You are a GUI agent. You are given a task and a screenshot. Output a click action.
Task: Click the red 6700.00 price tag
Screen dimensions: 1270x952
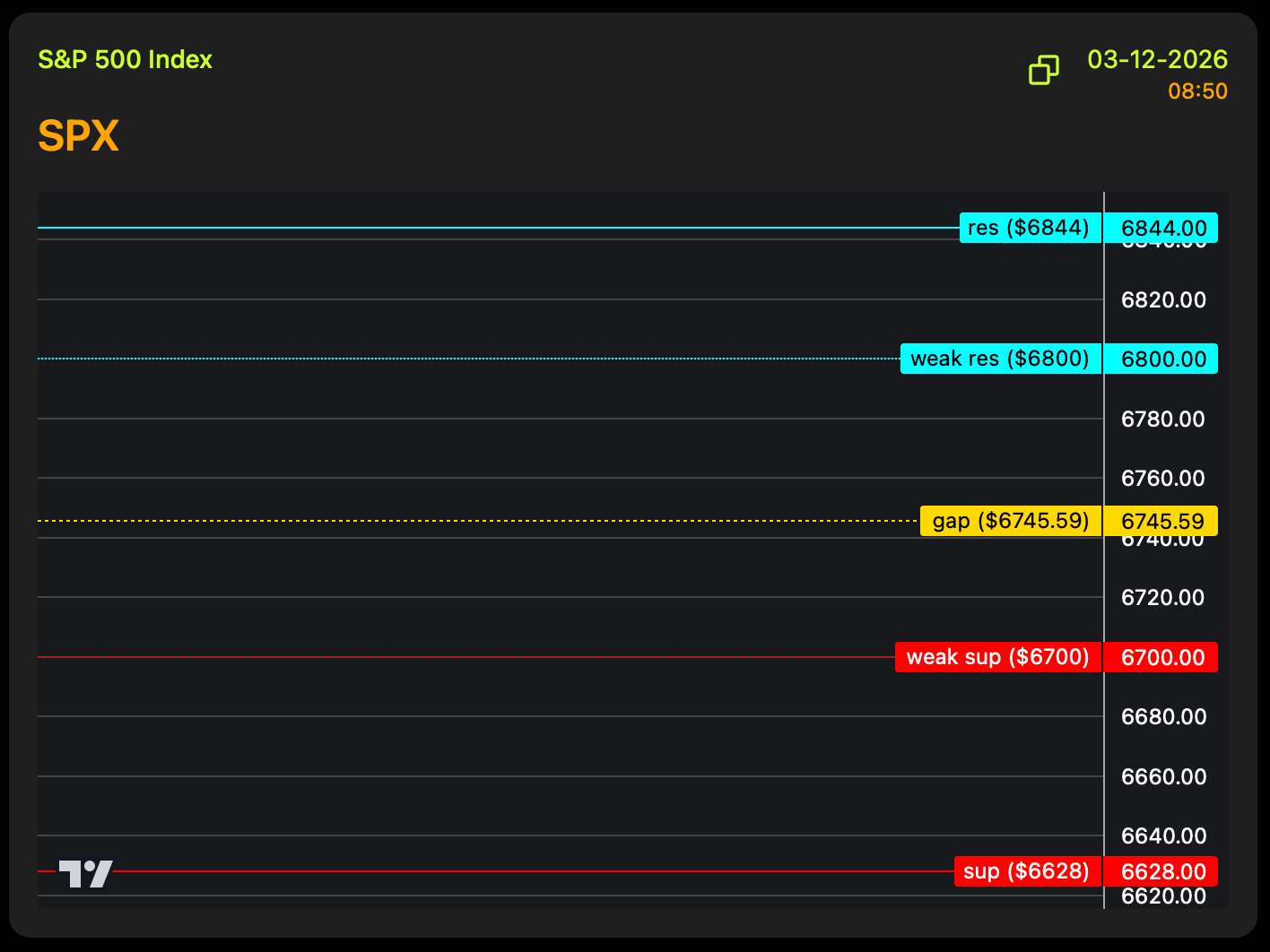1163,657
